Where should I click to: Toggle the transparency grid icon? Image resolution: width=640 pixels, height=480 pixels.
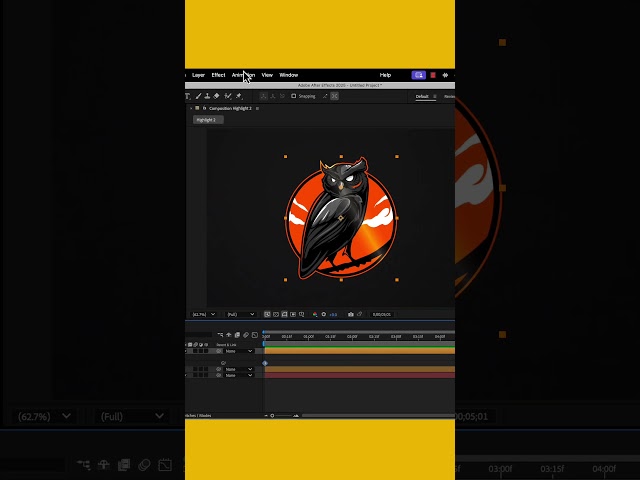click(276, 314)
